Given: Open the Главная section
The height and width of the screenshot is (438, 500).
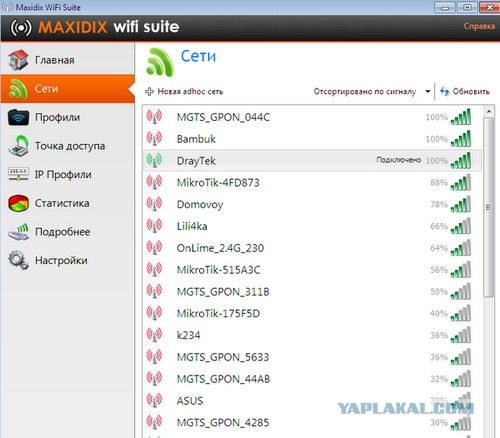Looking at the screenshot, I should click(x=67, y=60).
